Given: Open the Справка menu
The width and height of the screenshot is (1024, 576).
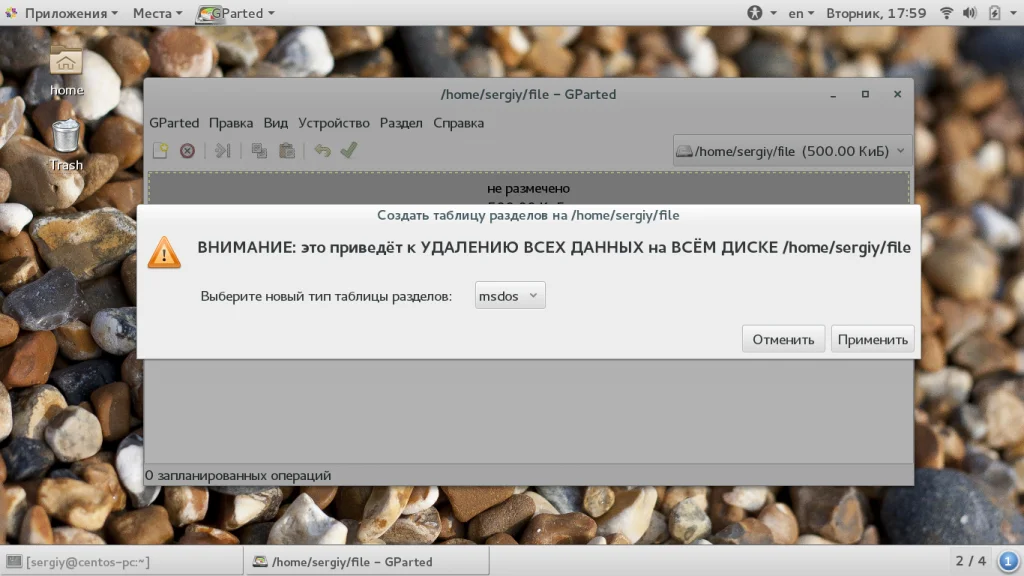Looking at the screenshot, I should pyautogui.click(x=458, y=123).
